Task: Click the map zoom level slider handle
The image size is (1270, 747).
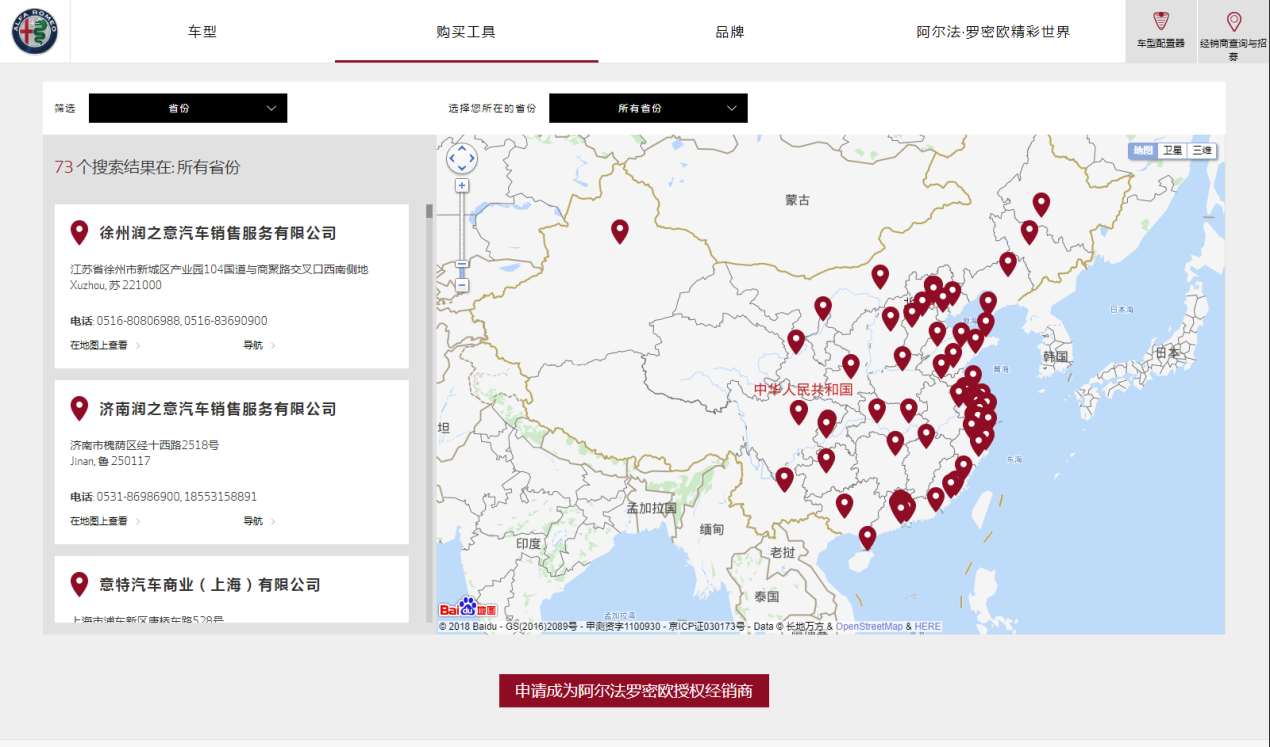Action: pos(462,265)
